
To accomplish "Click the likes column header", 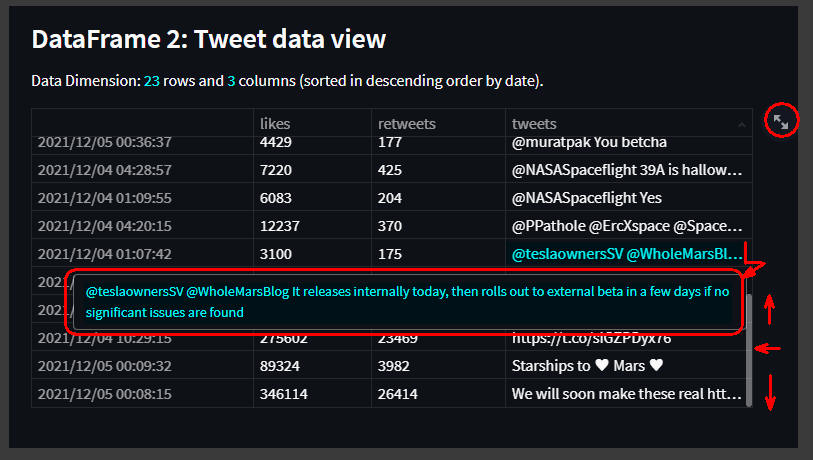I will [312, 123].
